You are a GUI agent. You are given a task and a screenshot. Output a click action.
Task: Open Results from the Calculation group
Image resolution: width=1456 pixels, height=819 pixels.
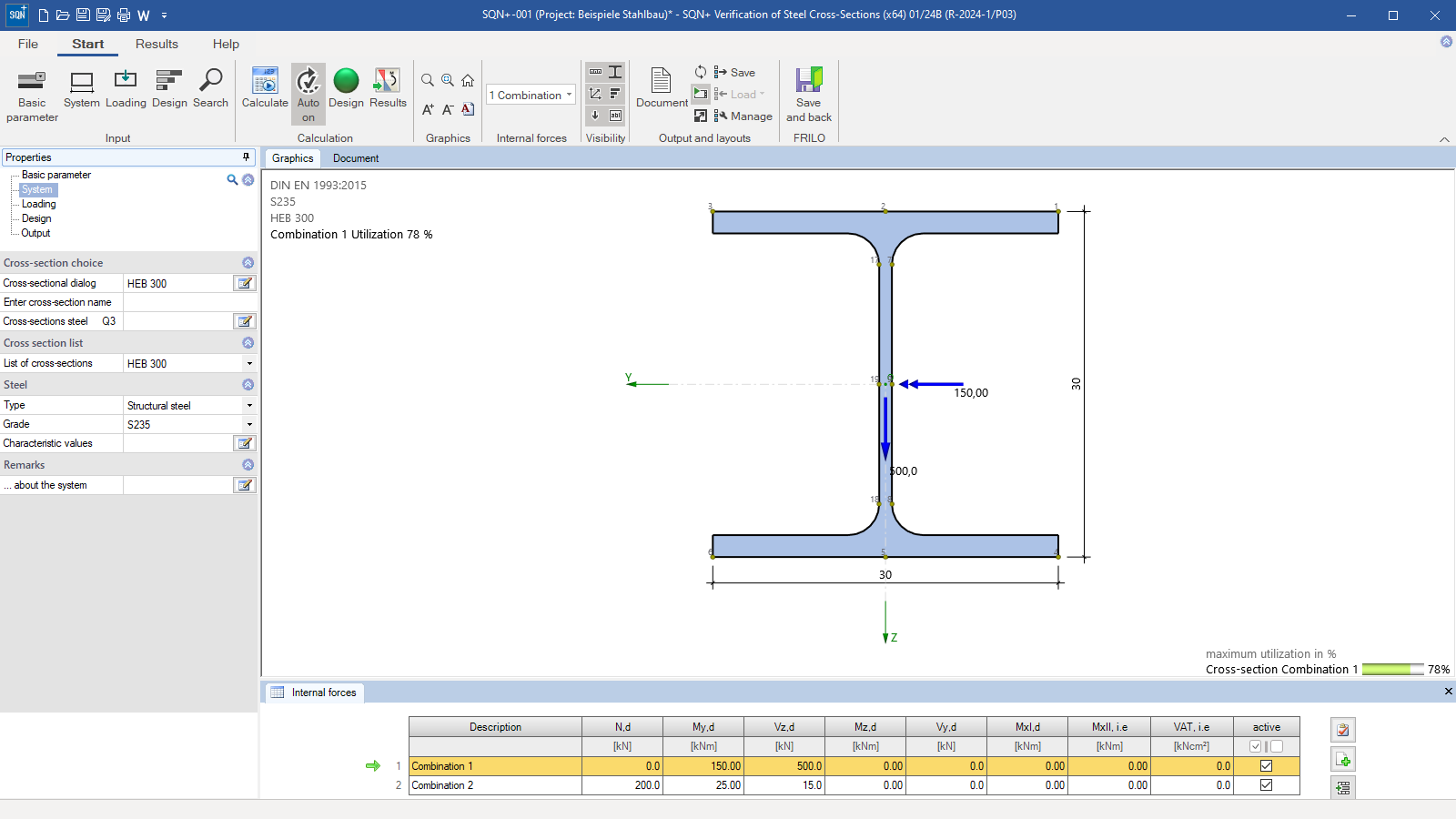pyautogui.click(x=388, y=89)
